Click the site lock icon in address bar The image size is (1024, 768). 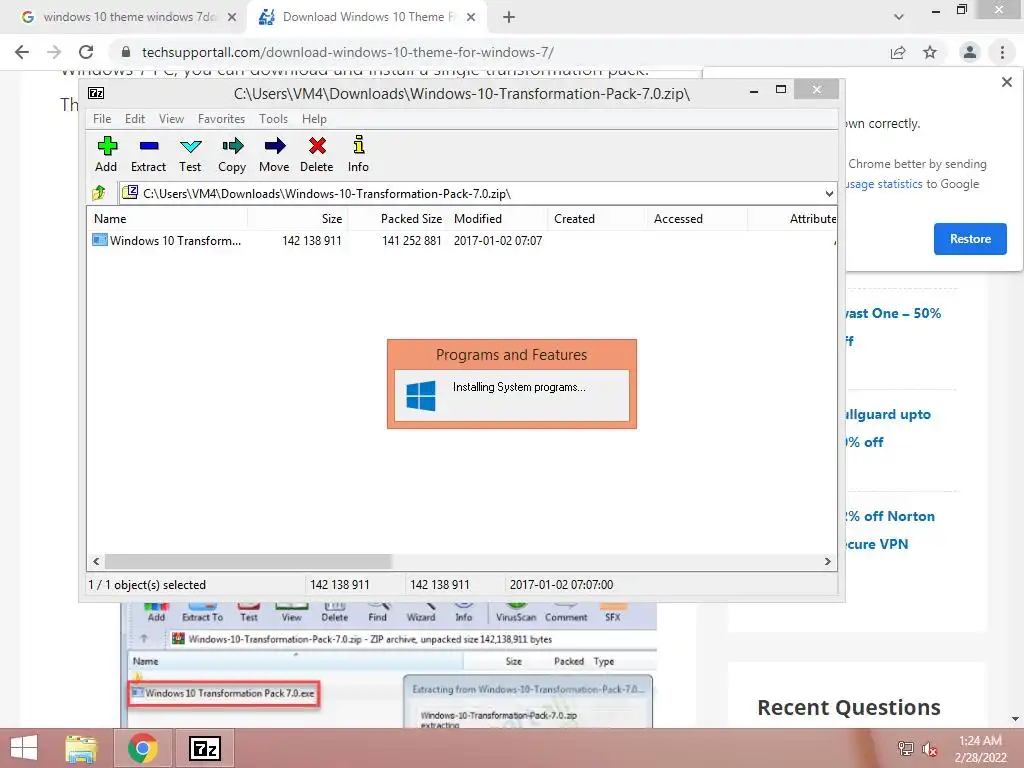(x=126, y=52)
